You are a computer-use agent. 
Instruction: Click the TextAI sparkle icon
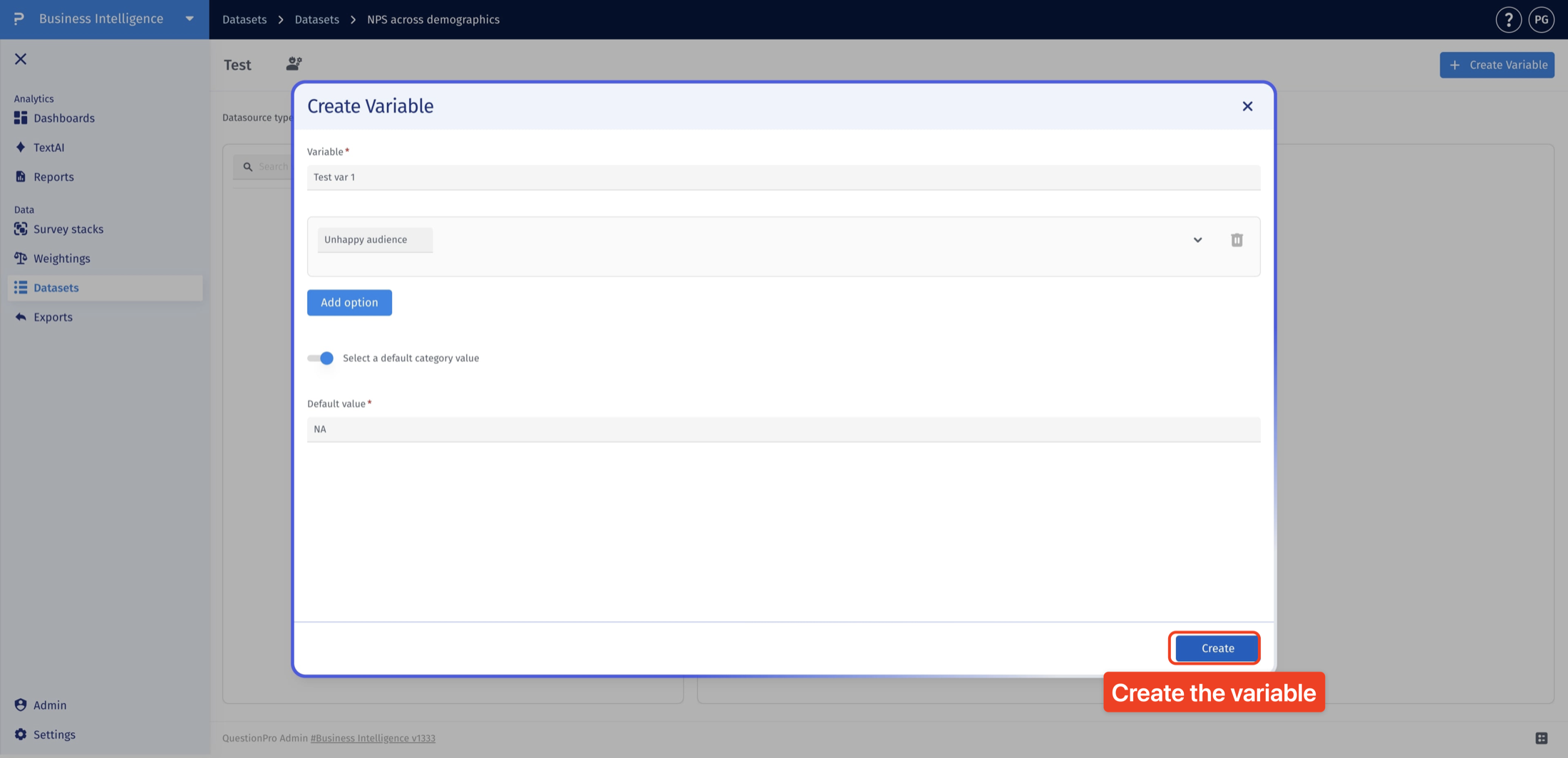[x=21, y=147]
